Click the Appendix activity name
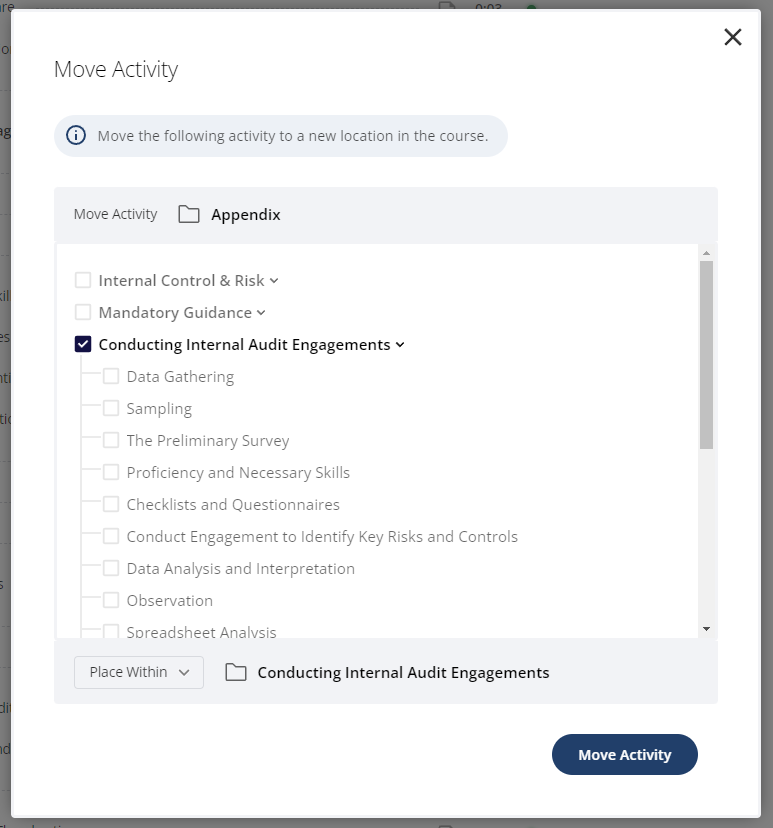The height and width of the screenshot is (828, 773). click(x=246, y=215)
